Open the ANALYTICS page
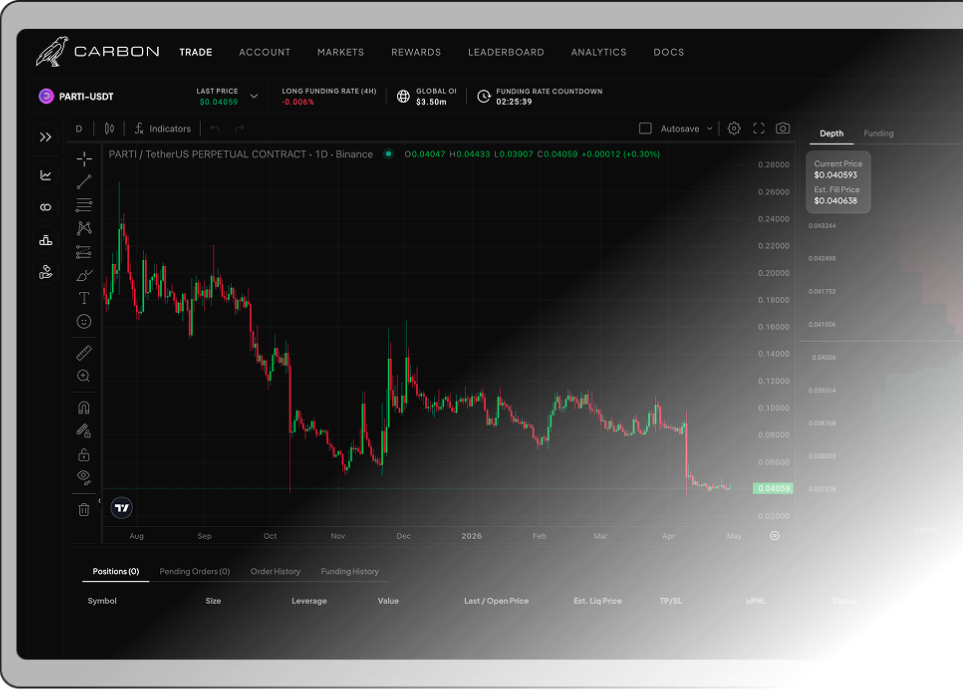963x689 pixels. coord(599,52)
